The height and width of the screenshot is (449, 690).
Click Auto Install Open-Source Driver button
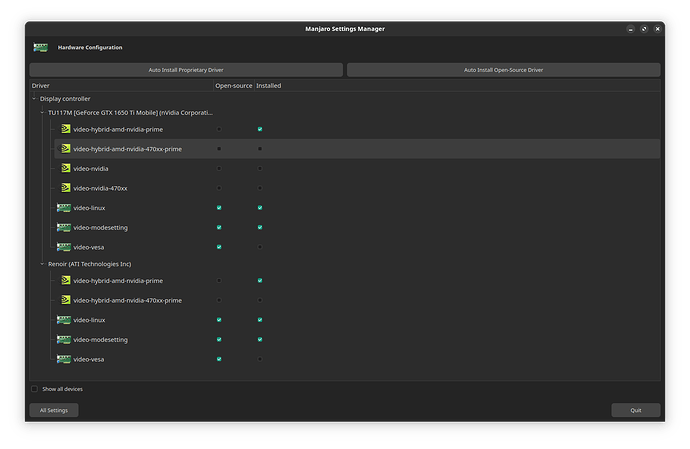503,70
